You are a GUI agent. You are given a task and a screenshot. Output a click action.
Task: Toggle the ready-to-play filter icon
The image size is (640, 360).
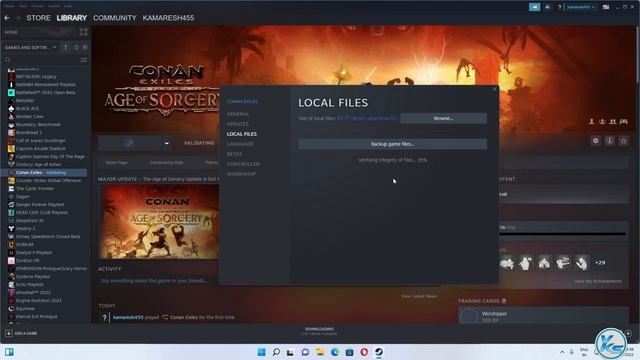84,47
